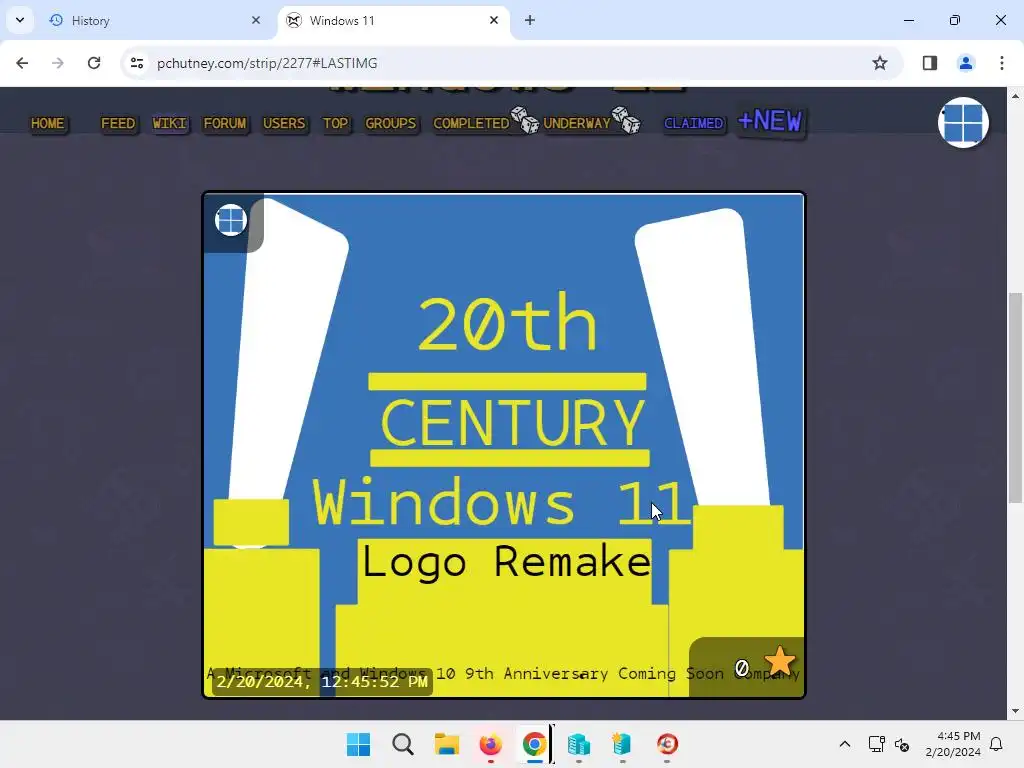
Task: Click the address bar URL
Action: coord(266,63)
